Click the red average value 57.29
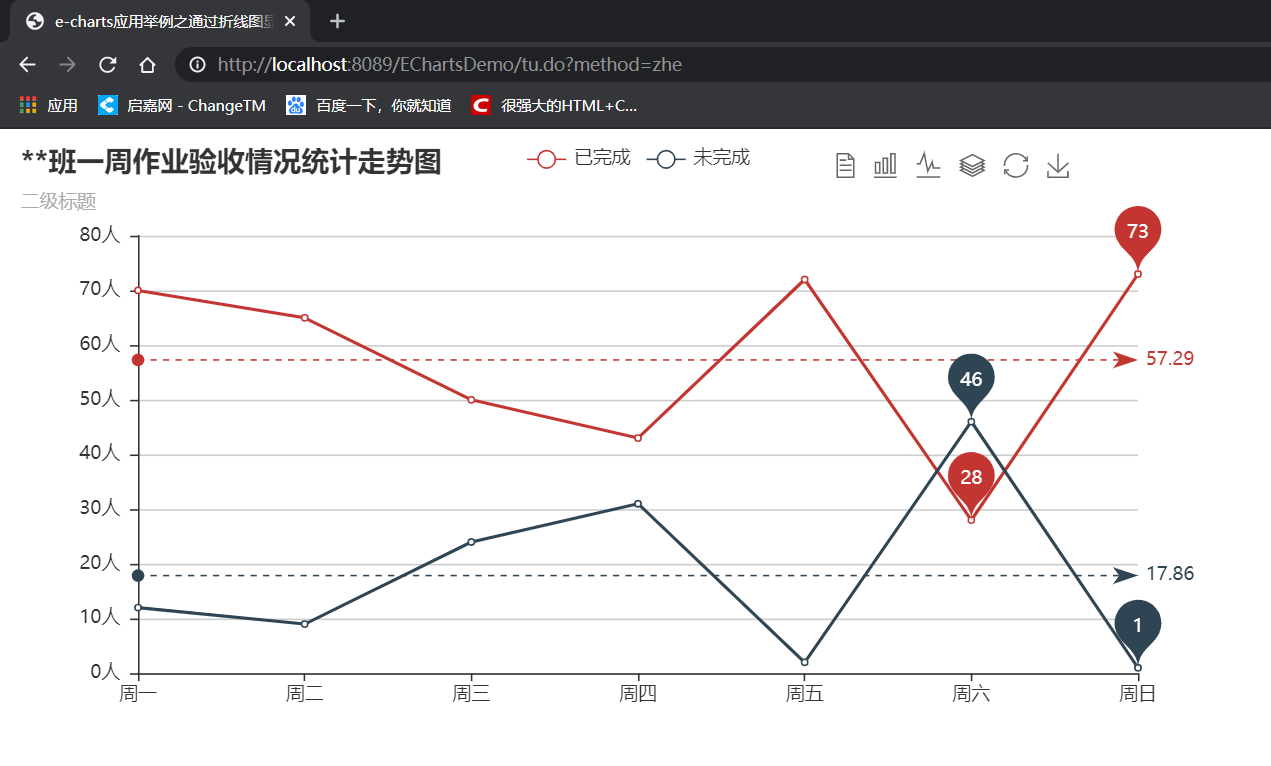 [1170, 359]
